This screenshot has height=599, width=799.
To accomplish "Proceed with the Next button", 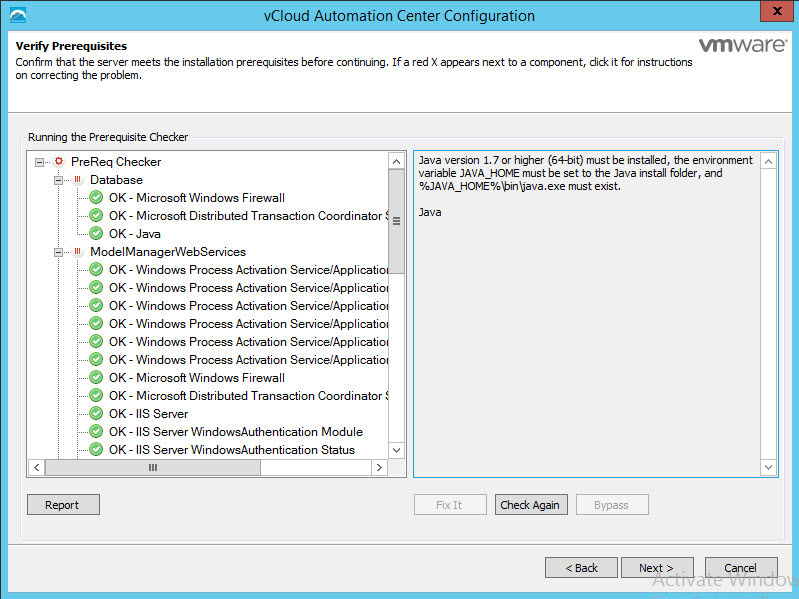I will [655, 568].
